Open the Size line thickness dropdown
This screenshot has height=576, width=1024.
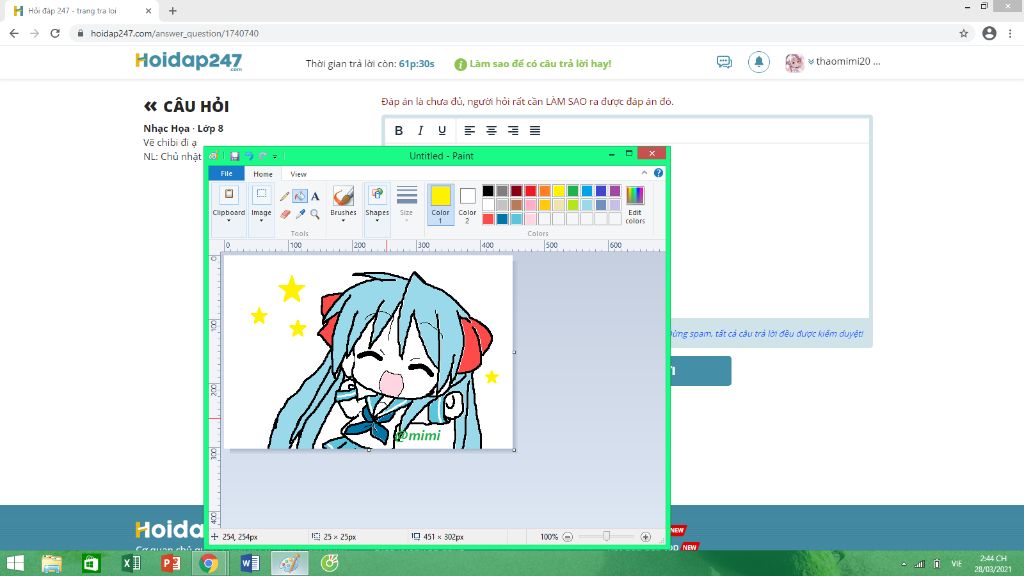tap(406, 204)
